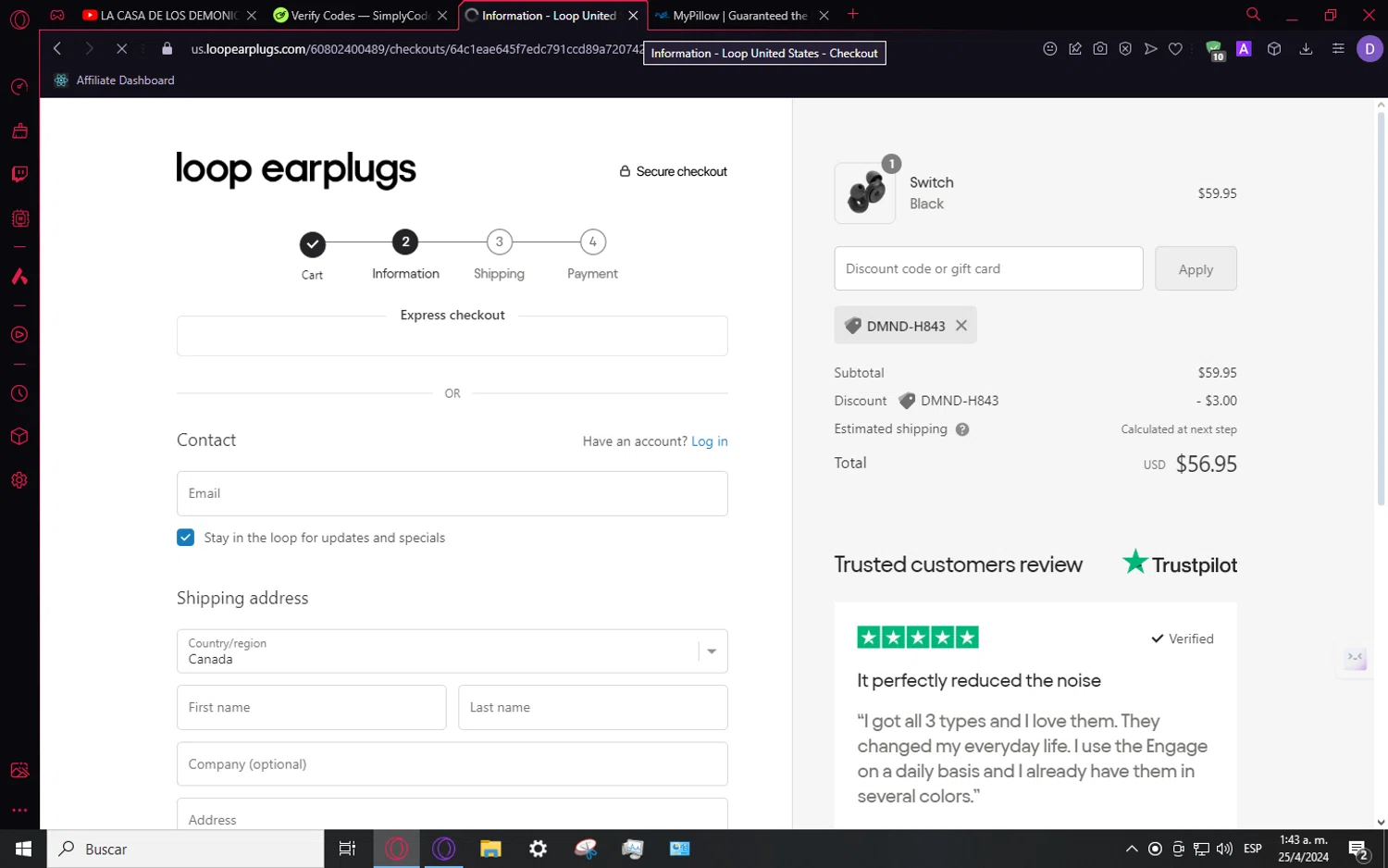This screenshot has height=868, width=1388.
Task: Click the Apply discount button
Action: tap(1196, 268)
